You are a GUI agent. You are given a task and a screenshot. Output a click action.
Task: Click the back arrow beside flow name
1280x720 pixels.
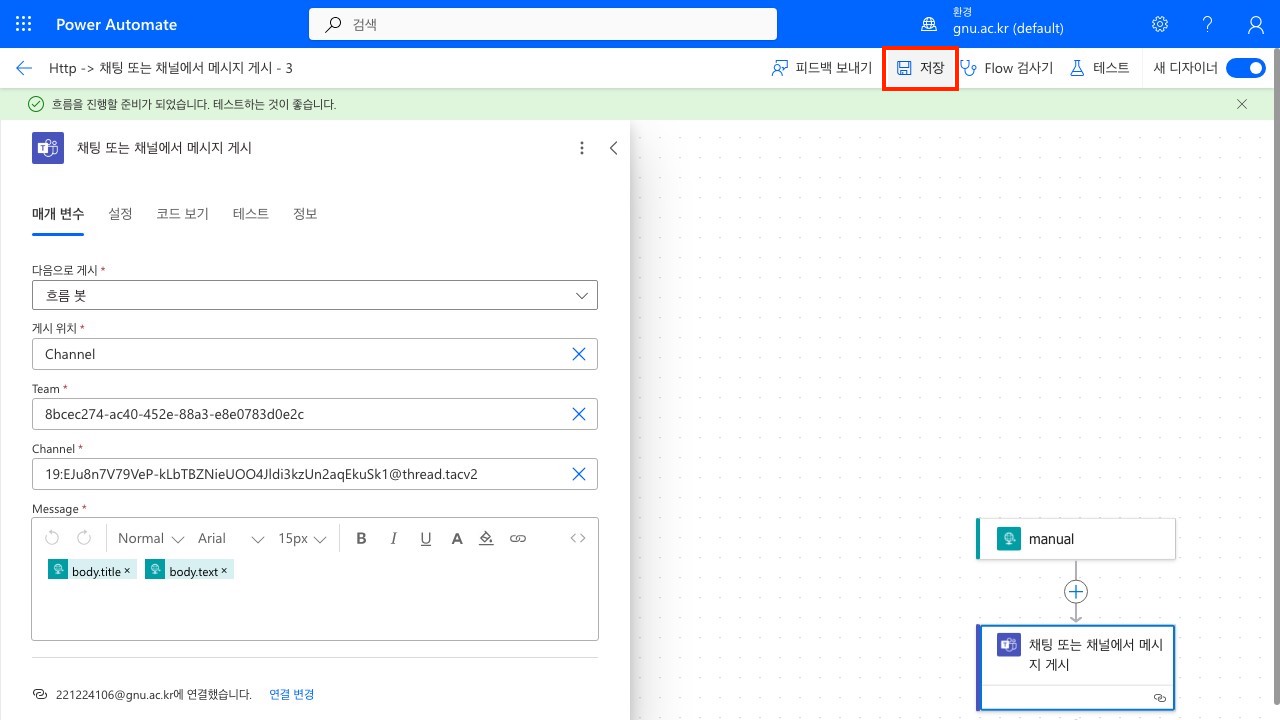coord(24,68)
